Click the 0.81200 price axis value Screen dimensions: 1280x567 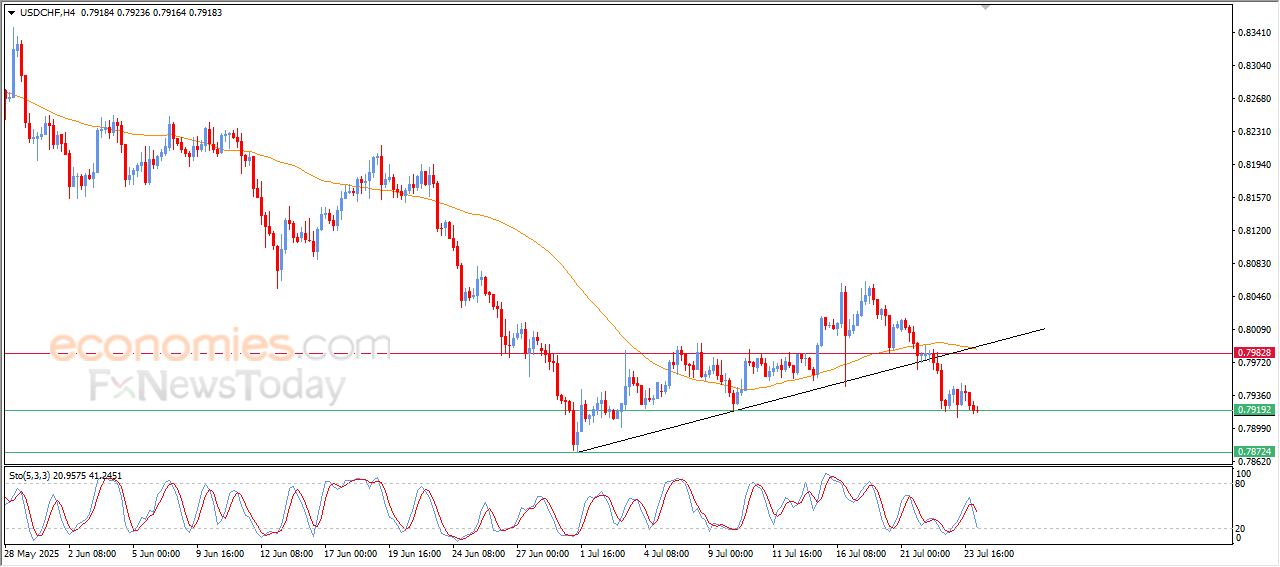1255,231
